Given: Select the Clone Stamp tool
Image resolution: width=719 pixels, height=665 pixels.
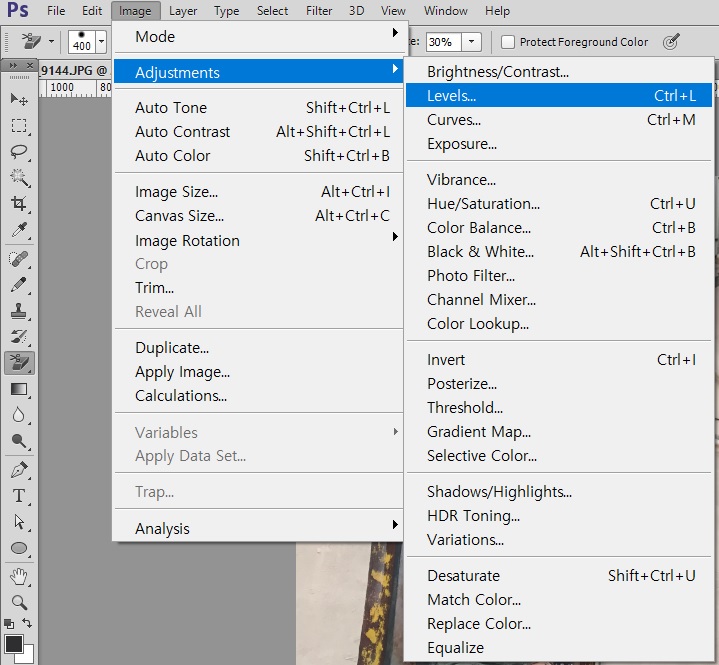Looking at the screenshot, I should (x=19, y=311).
